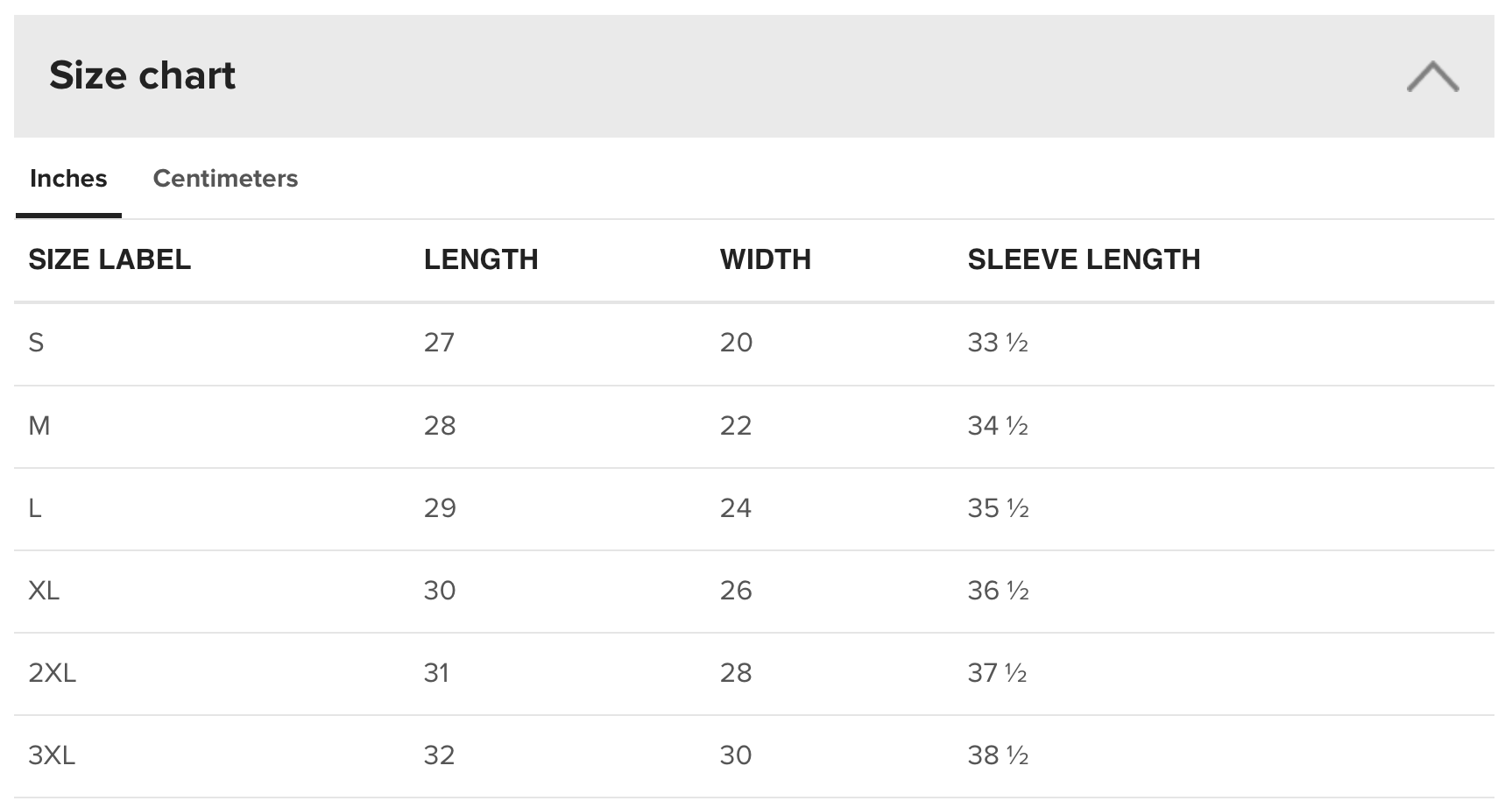This screenshot has width=1512, height=801.
Task: Select the XL size row label
Action: tap(44, 591)
